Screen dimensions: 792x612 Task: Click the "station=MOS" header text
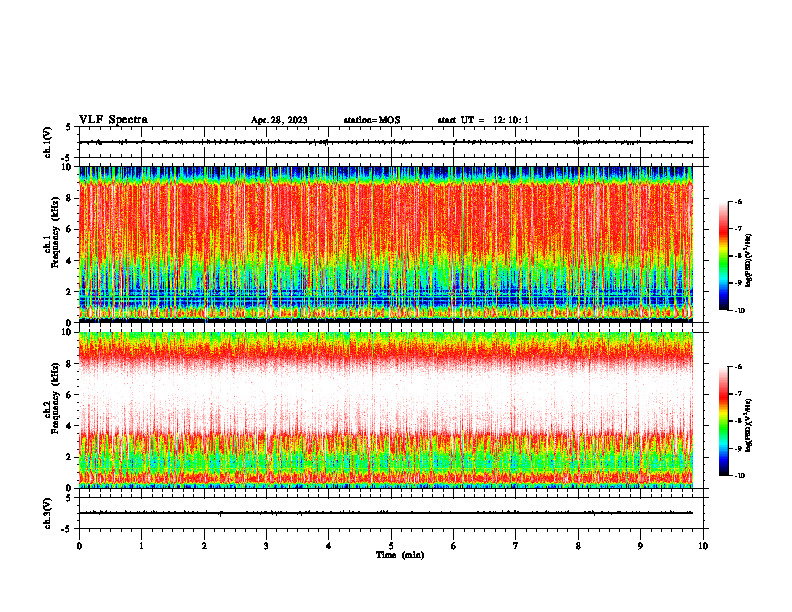[x=372, y=120]
